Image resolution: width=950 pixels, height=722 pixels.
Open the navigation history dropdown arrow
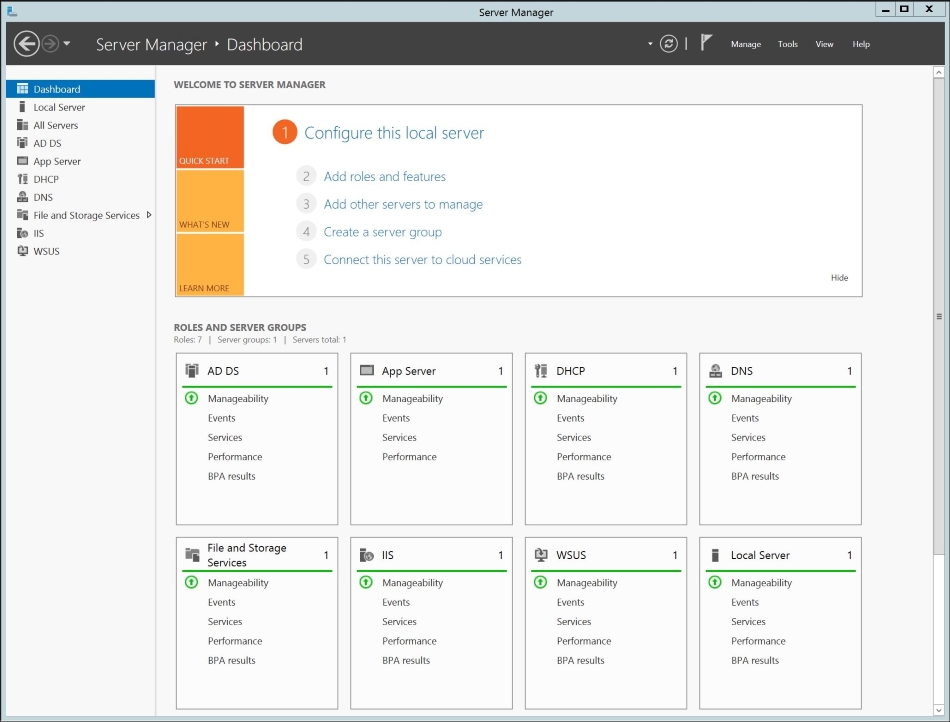(67, 44)
